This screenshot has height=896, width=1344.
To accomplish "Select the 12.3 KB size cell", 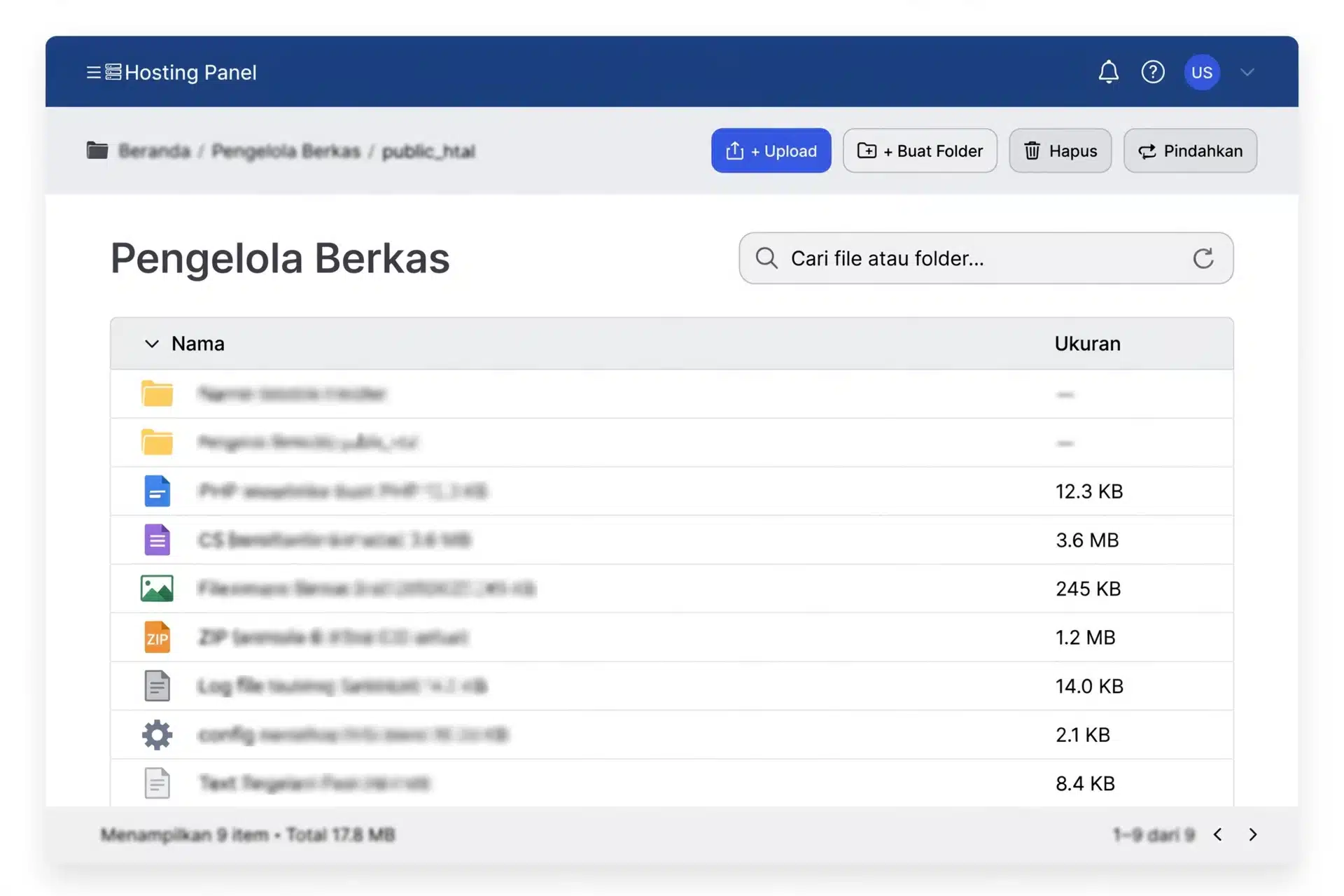I will (1089, 491).
